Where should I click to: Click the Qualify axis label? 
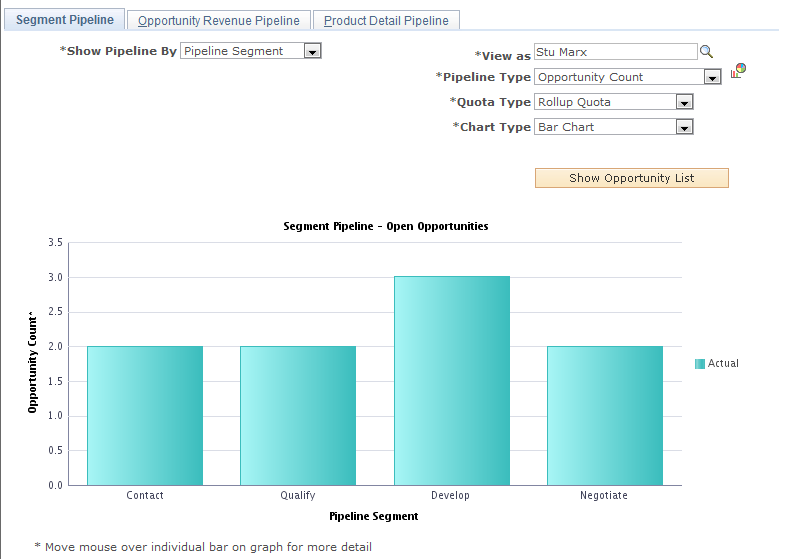tap(298, 495)
